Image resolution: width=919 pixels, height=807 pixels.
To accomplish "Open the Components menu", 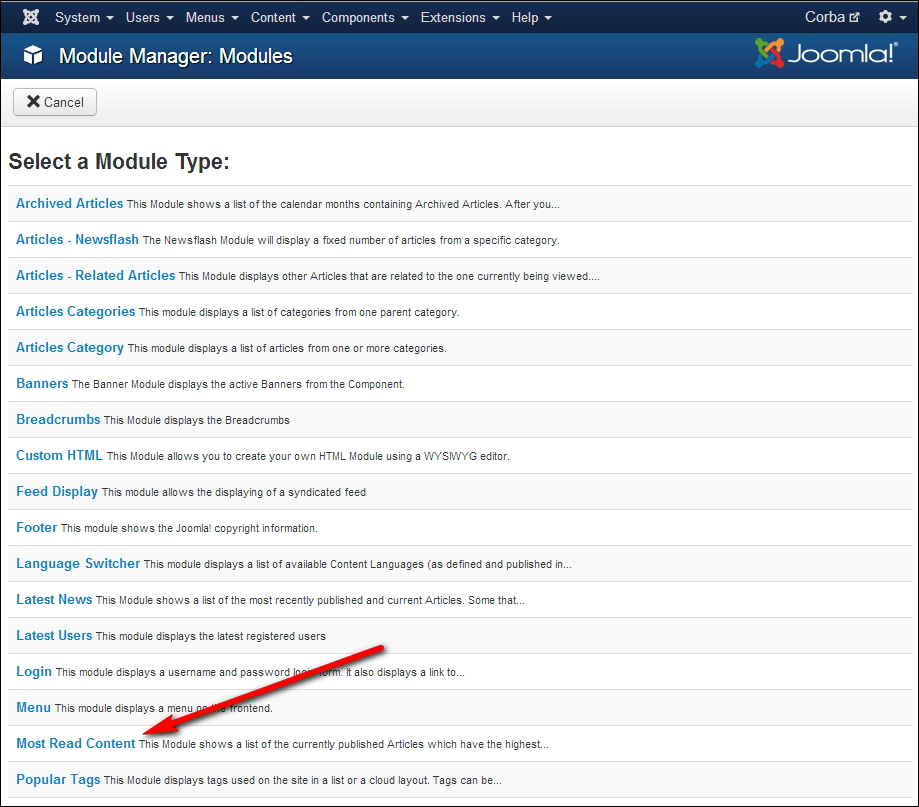I will (365, 17).
